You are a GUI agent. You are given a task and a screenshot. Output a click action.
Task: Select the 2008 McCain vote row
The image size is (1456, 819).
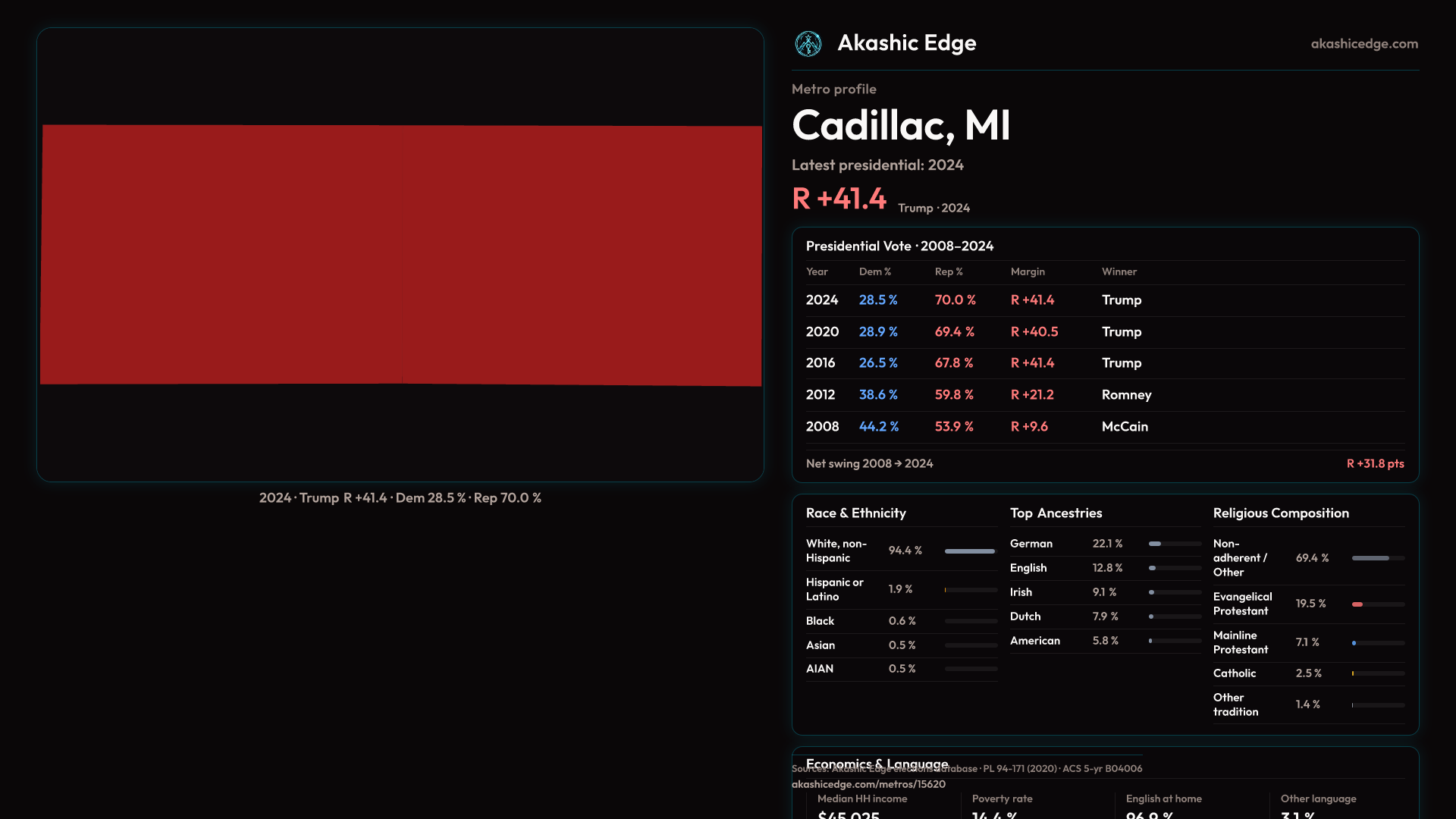point(1104,427)
